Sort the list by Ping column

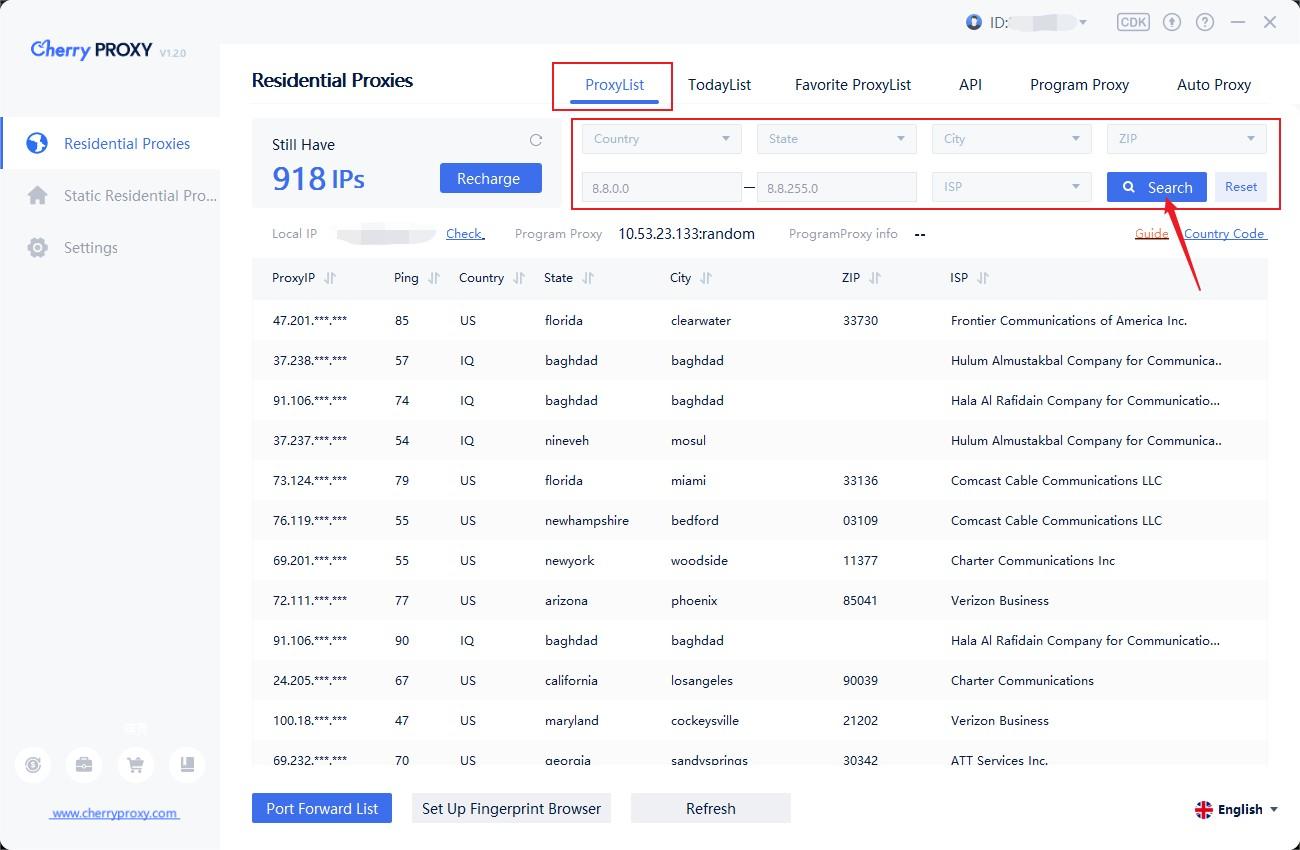(433, 278)
